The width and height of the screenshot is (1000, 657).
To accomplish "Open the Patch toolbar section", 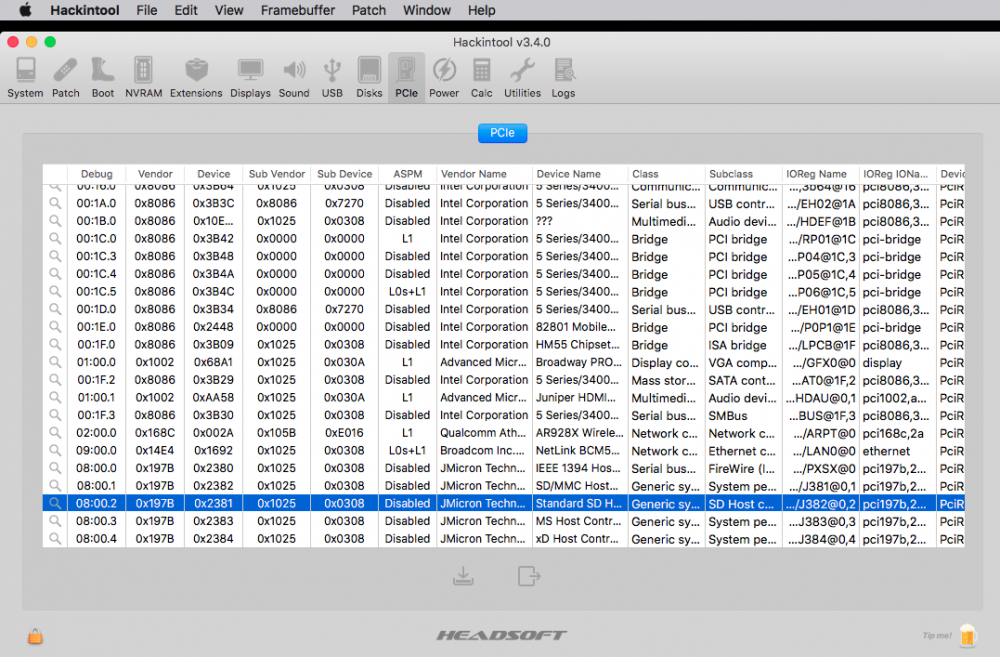I will pos(66,78).
